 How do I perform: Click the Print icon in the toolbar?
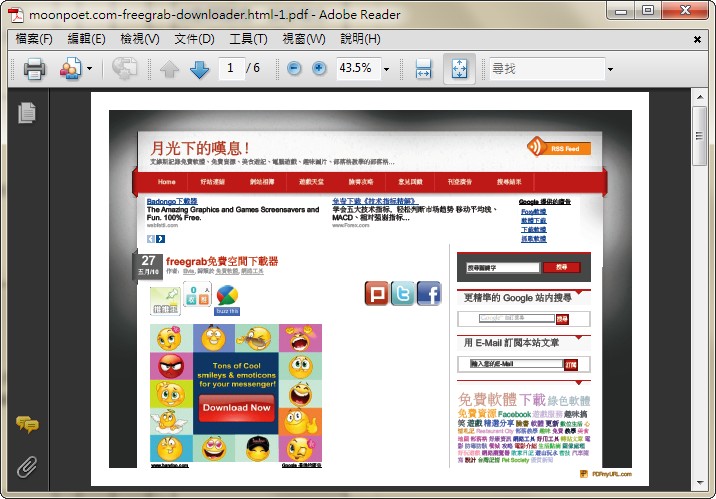pyautogui.click(x=35, y=69)
